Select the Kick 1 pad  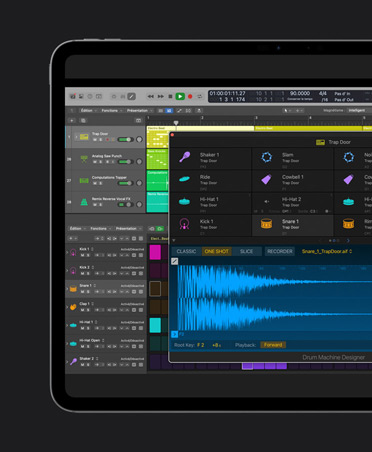[x=211, y=225]
